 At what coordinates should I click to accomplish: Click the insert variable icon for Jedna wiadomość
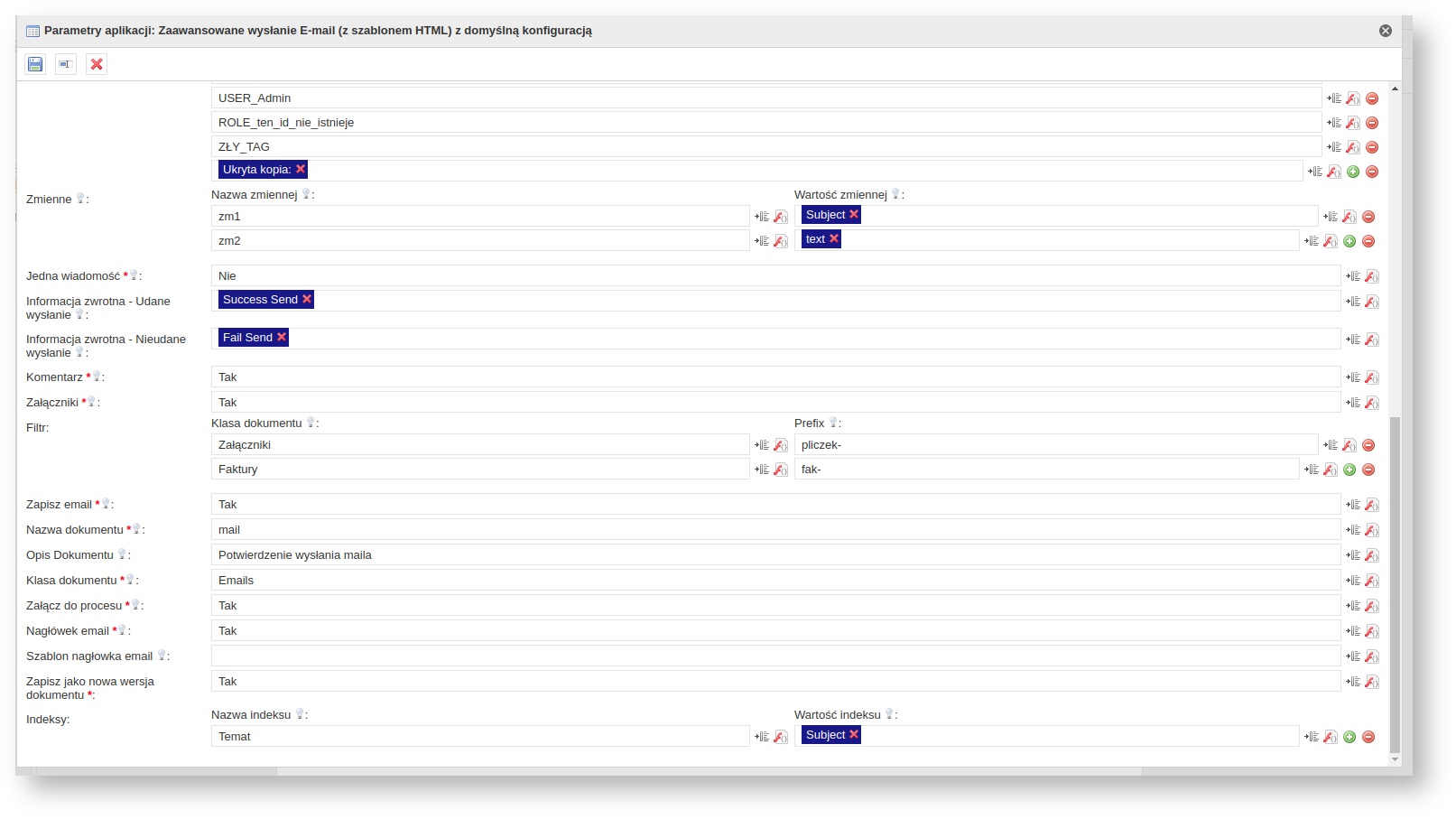coord(1352,276)
